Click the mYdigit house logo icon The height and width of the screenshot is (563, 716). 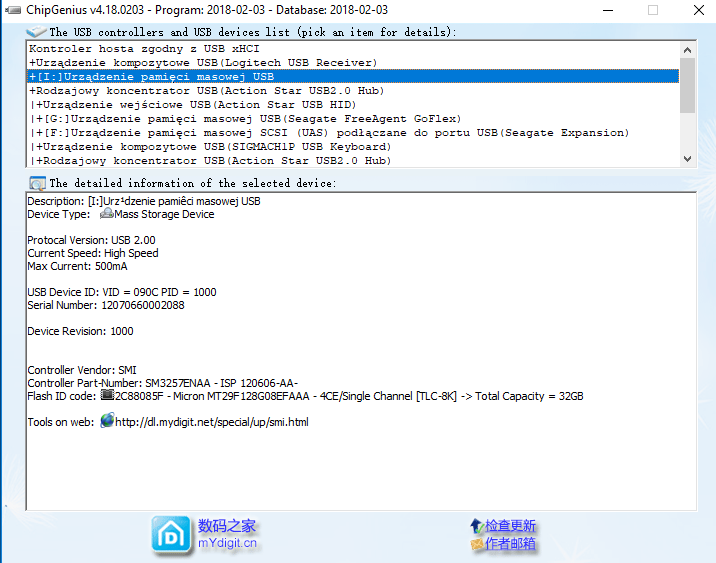[x=171, y=535]
